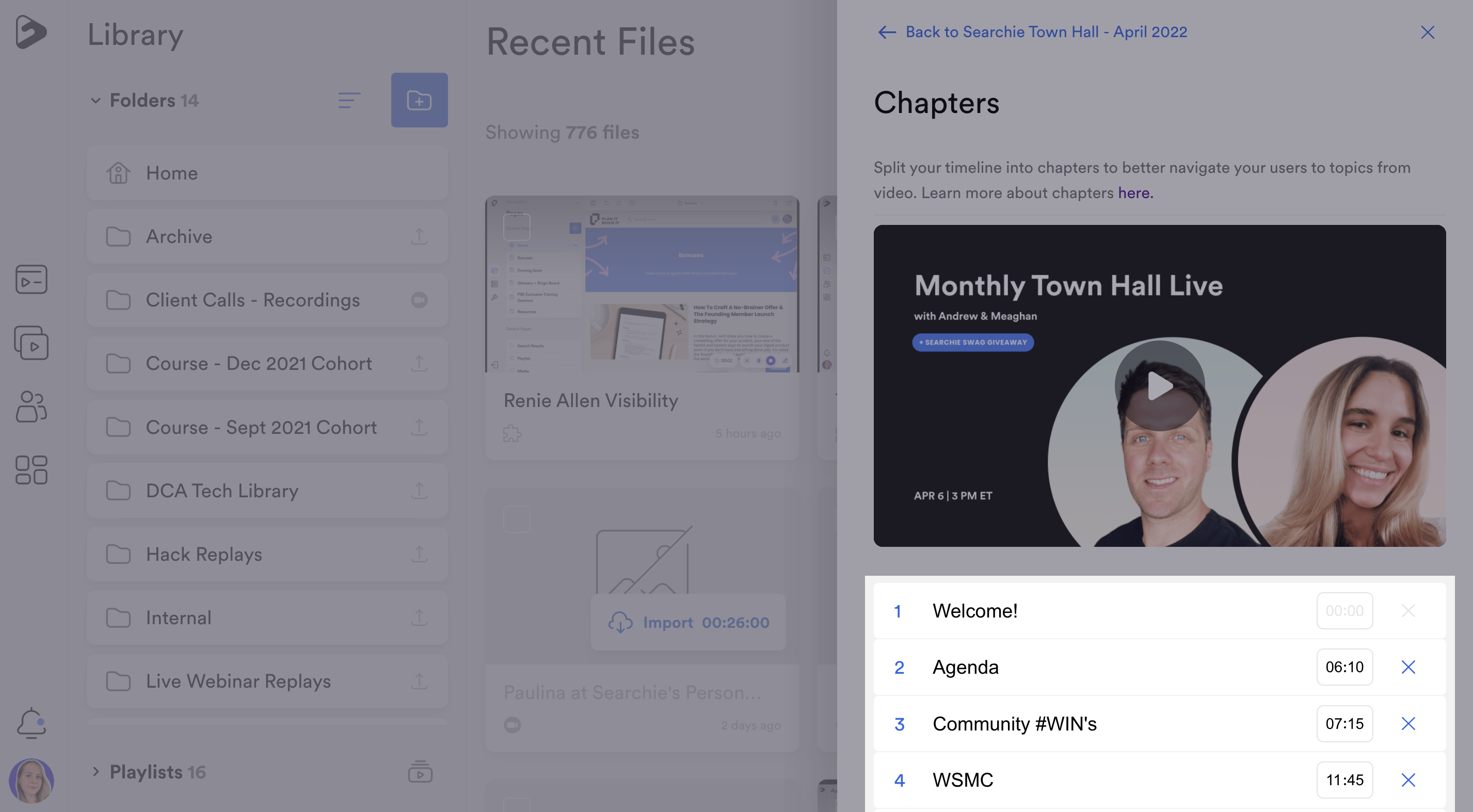Open Course - Sept 2021 Cohort folder

pyautogui.click(x=267, y=427)
